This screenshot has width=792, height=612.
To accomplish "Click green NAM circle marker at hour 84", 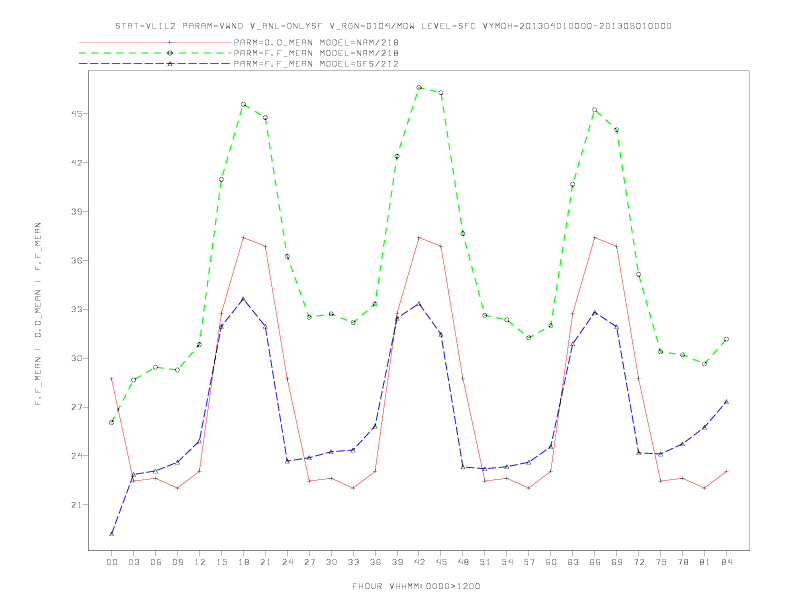I will (726, 339).
